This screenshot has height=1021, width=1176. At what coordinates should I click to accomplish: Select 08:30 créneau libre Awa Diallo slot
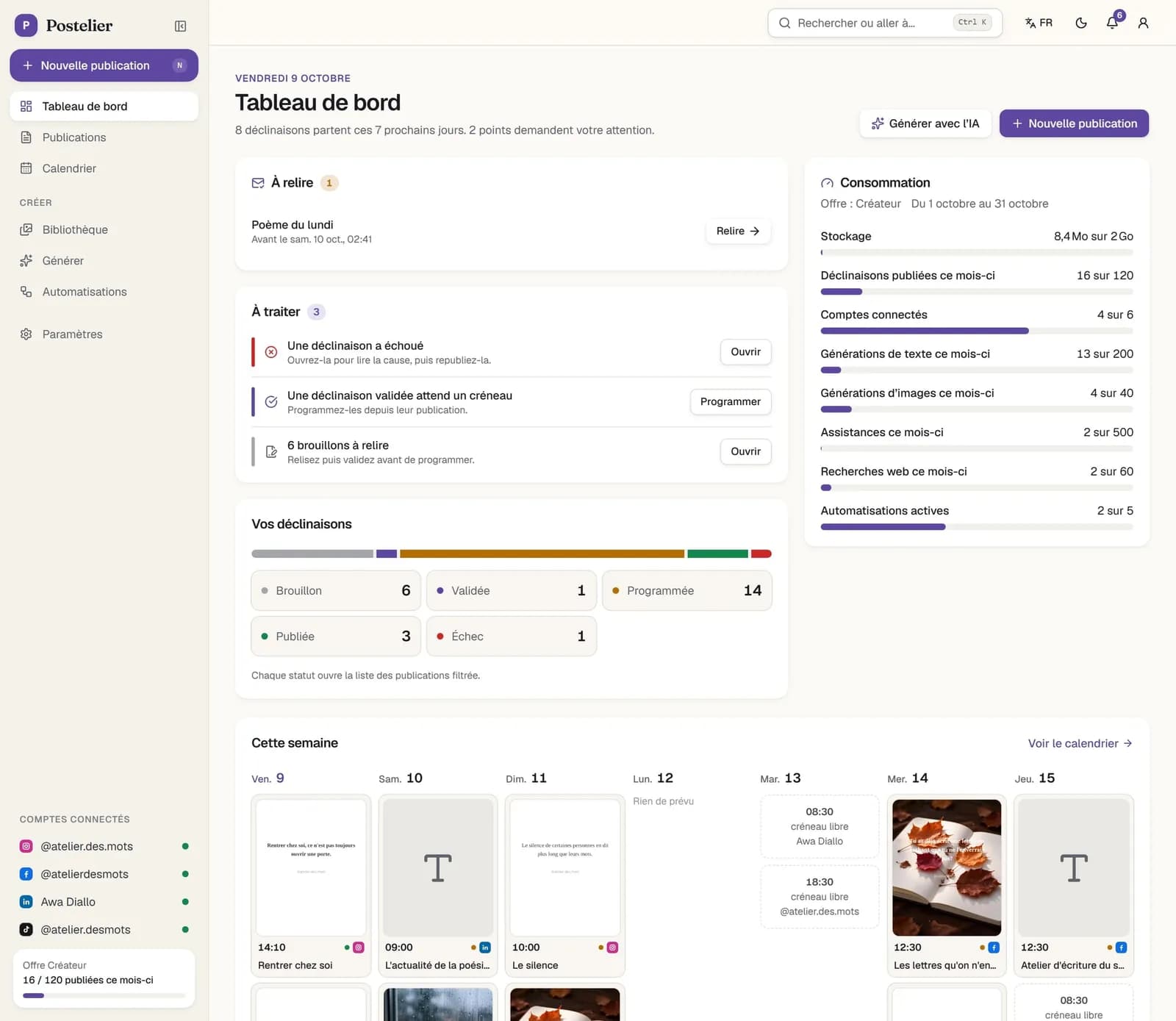[x=820, y=826]
